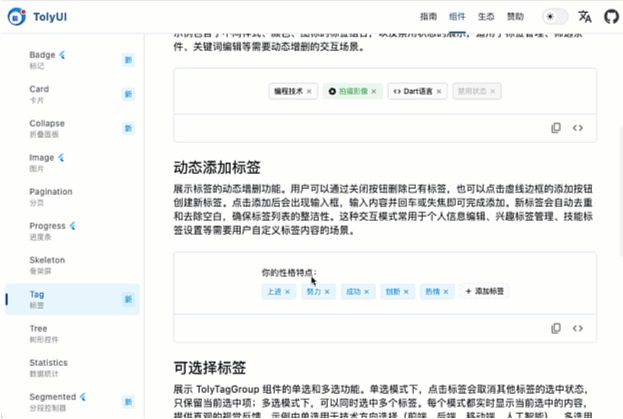Go to the Skeleton component page
The height and width of the screenshot is (419, 623).
coord(72,265)
